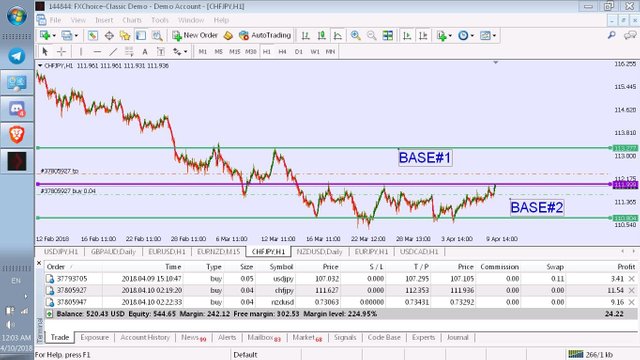The image size is (640, 360).
Task: Open the File menu
Action: 55,20
